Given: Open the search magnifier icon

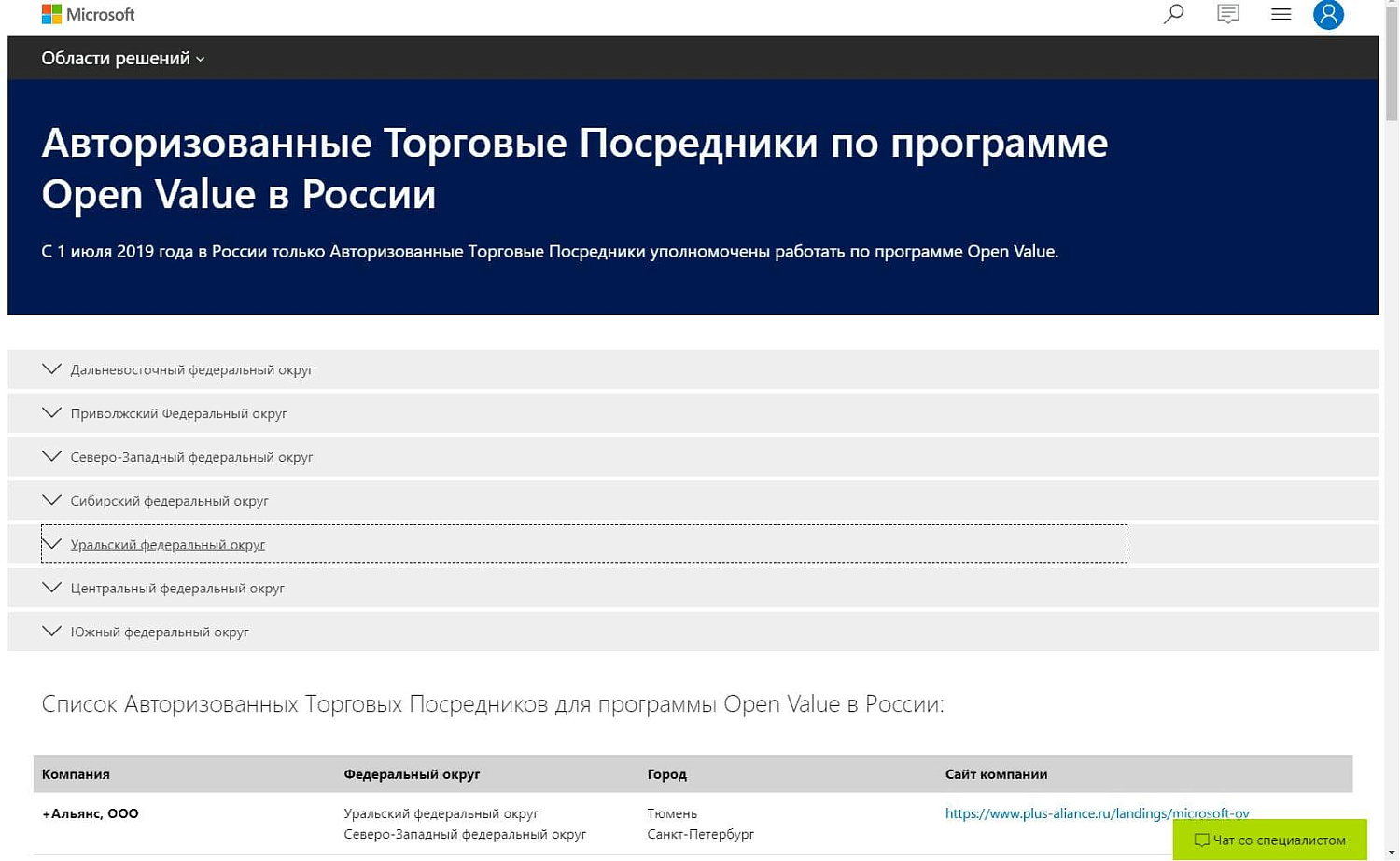Looking at the screenshot, I should (1172, 13).
